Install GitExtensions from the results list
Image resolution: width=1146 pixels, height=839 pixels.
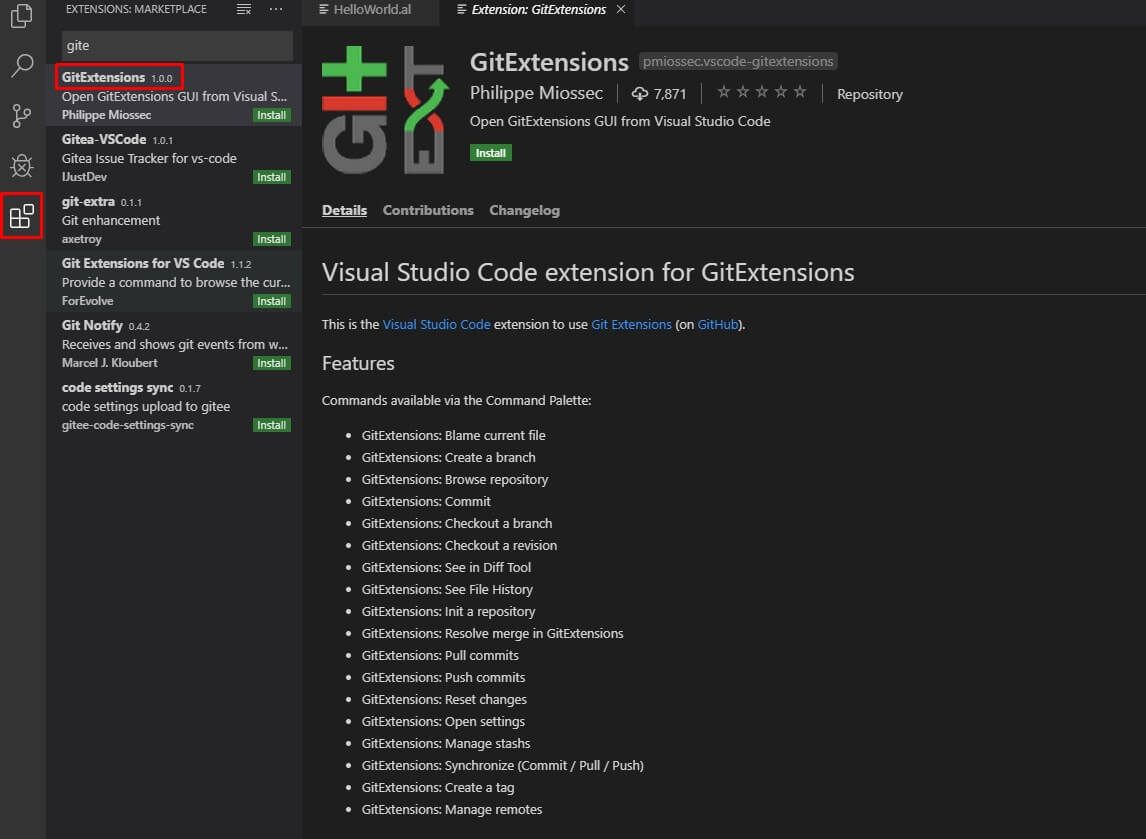(x=272, y=115)
